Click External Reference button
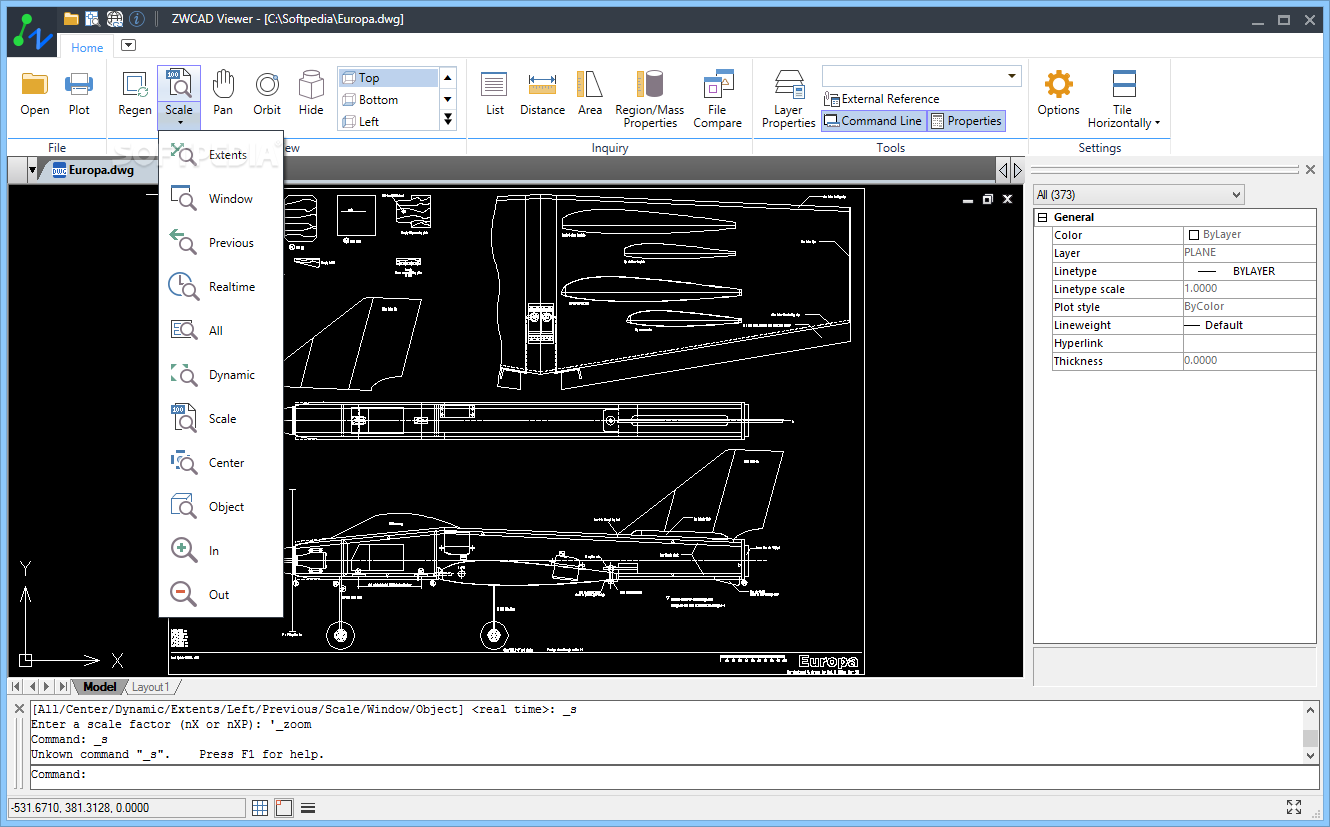1330x827 pixels. point(881,99)
